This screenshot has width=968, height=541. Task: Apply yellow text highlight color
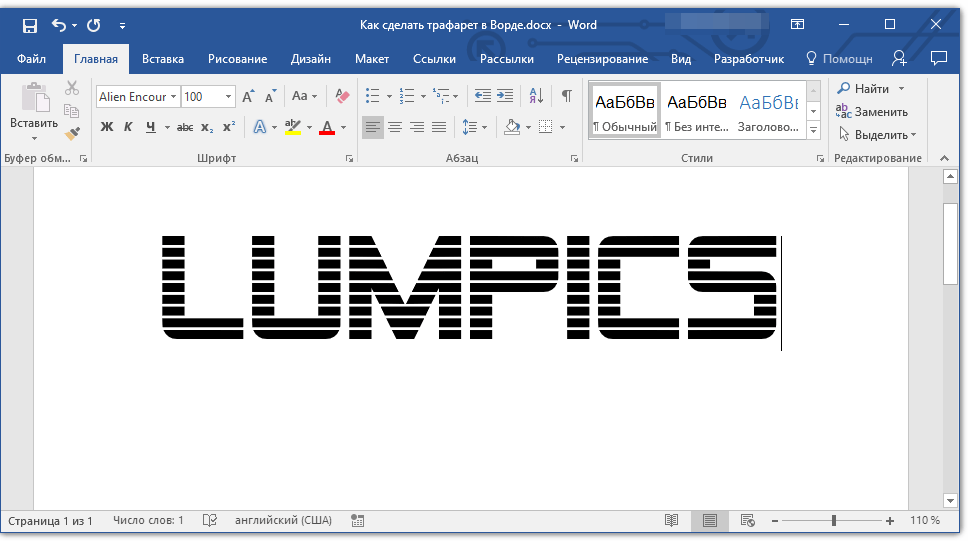(x=293, y=127)
